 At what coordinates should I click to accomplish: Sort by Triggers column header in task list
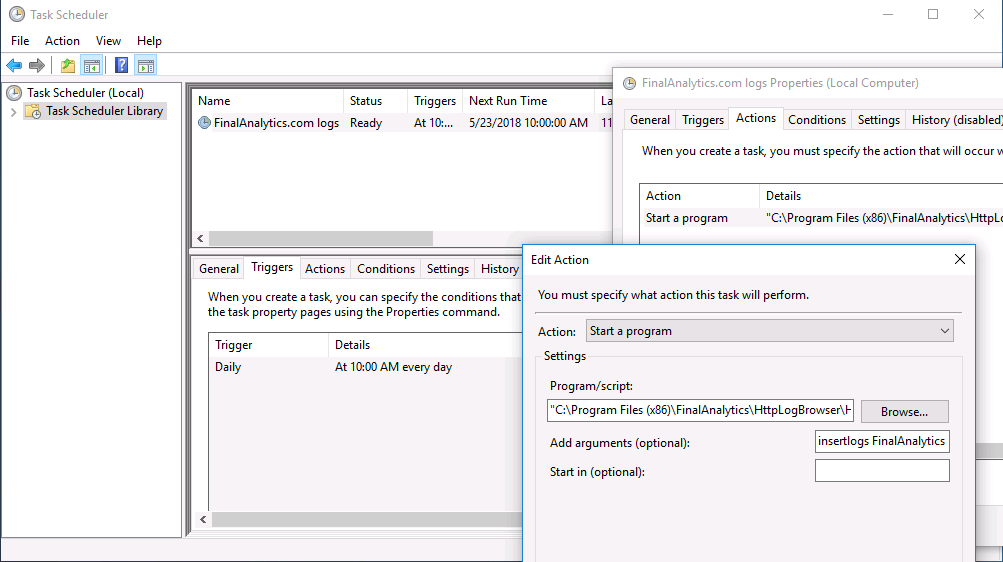435,101
